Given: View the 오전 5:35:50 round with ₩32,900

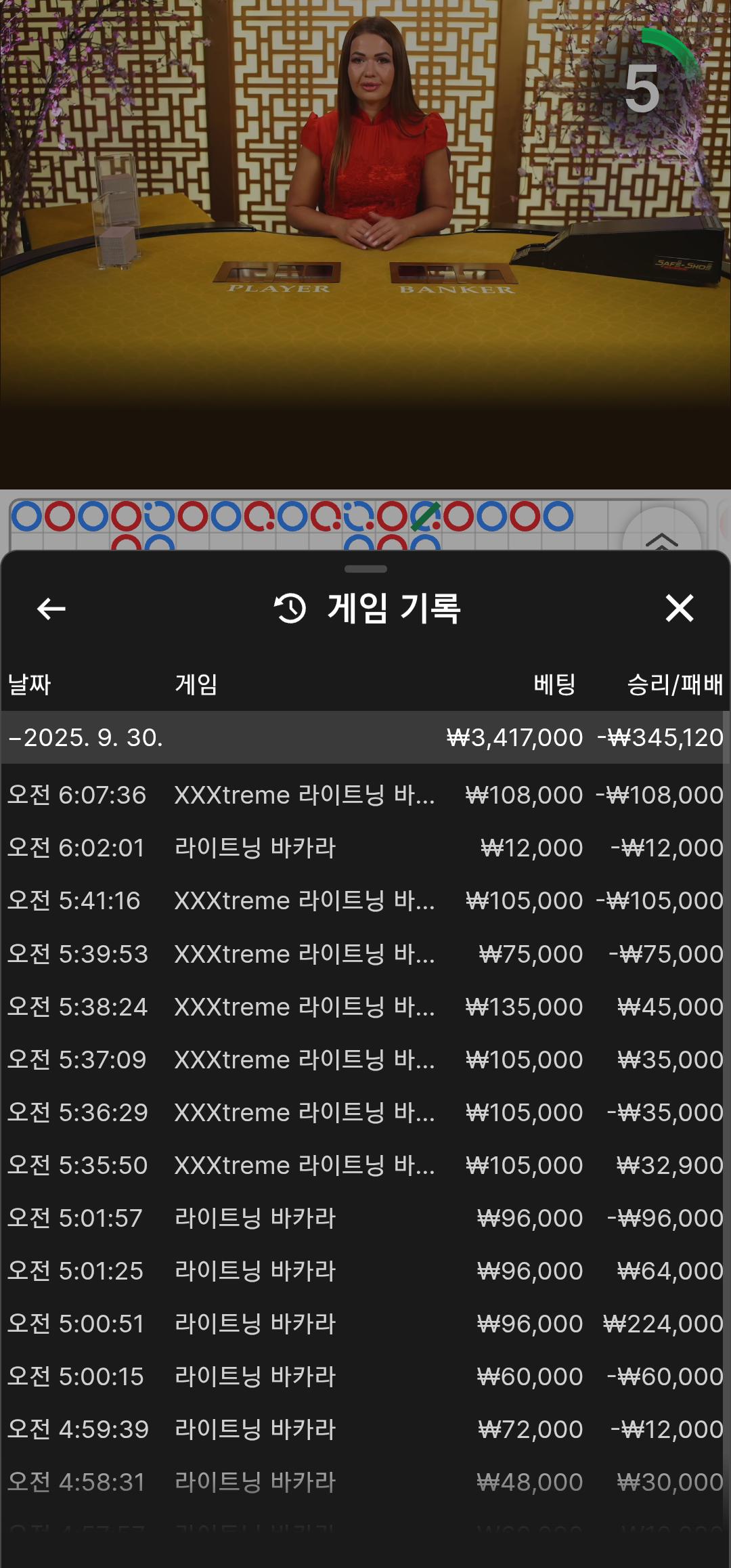Looking at the screenshot, I should pos(365,1165).
